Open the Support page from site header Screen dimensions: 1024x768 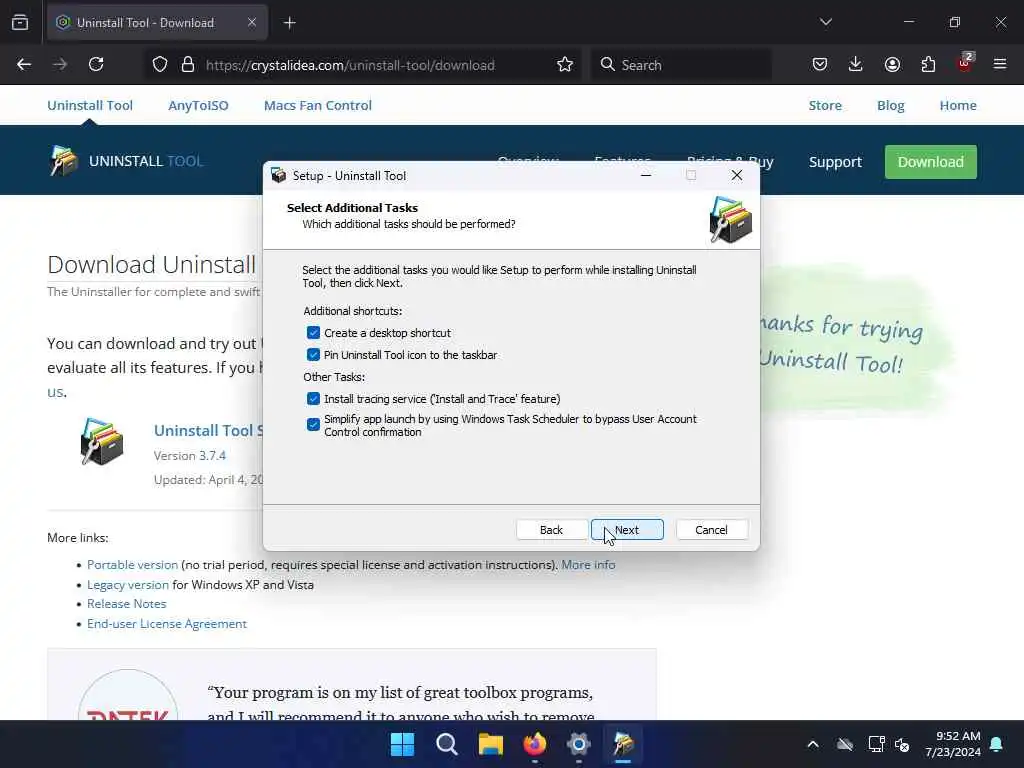point(835,162)
